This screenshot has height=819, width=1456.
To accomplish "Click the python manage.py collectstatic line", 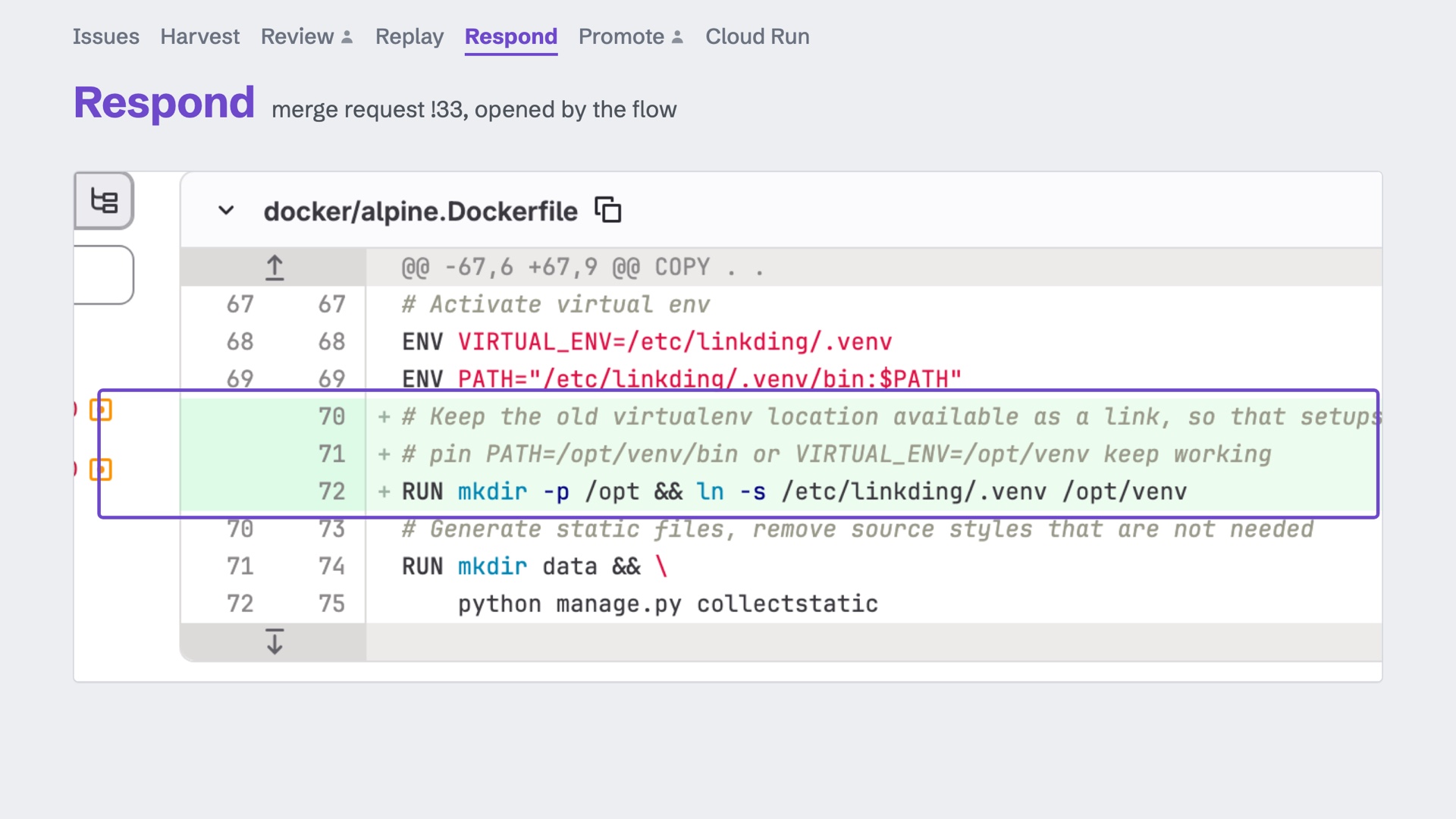I will tap(667, 604).
